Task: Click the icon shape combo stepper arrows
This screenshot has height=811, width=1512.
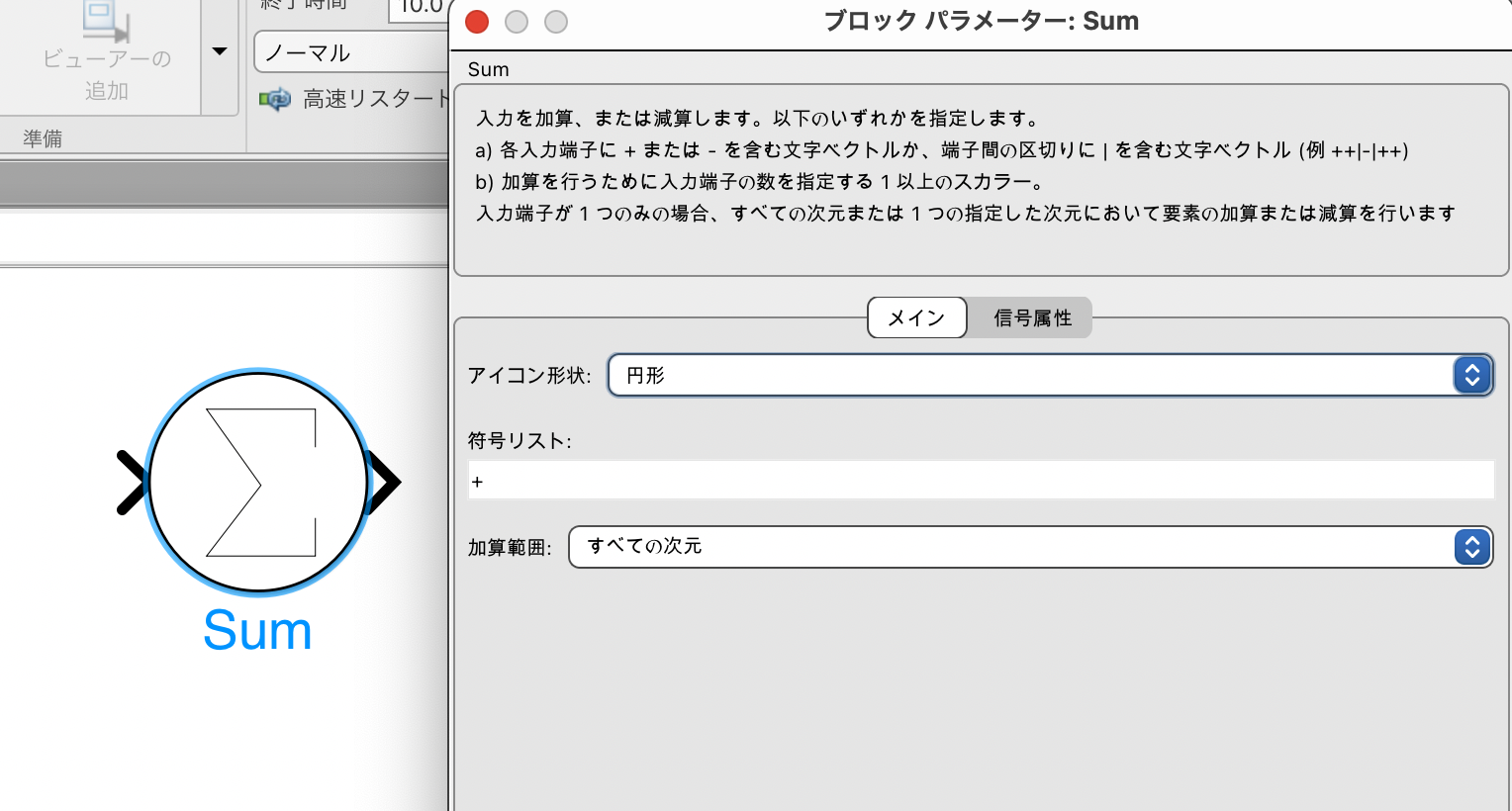Action: pyautogui.click(x=1472, y=375)
